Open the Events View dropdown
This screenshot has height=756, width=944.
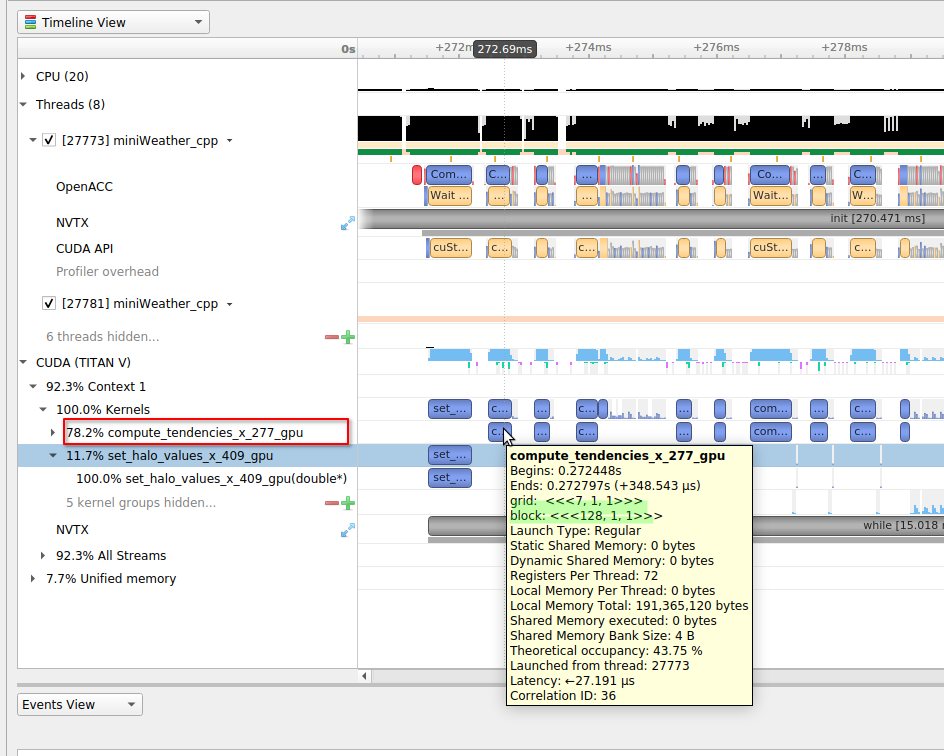pyautogui.click(x=80, y=705)
